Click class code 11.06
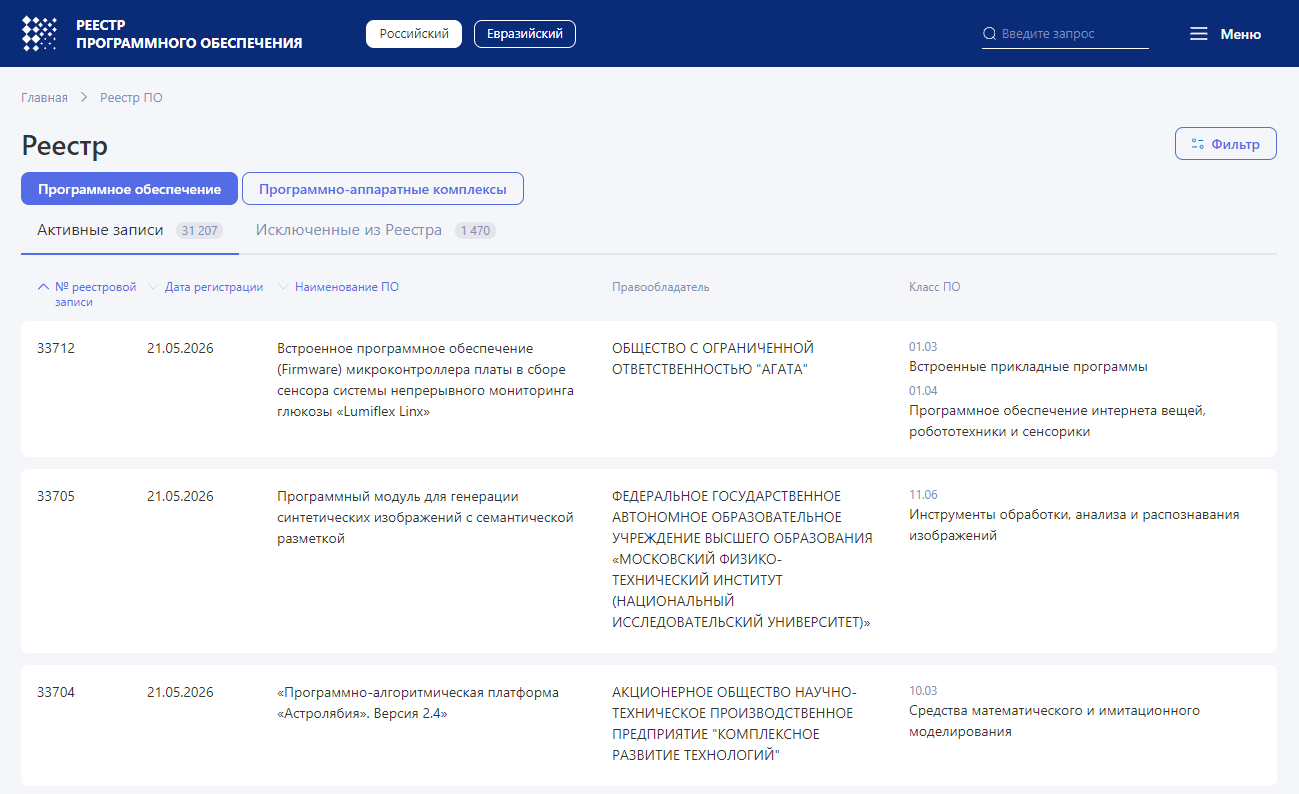The height and width of the screenshot is (794, 1299). tap(923, 495)
